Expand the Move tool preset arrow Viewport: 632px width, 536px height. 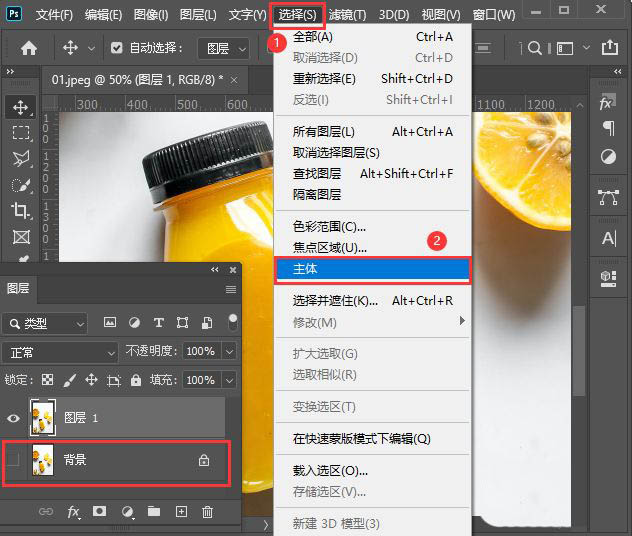click(x=91, y=49)
